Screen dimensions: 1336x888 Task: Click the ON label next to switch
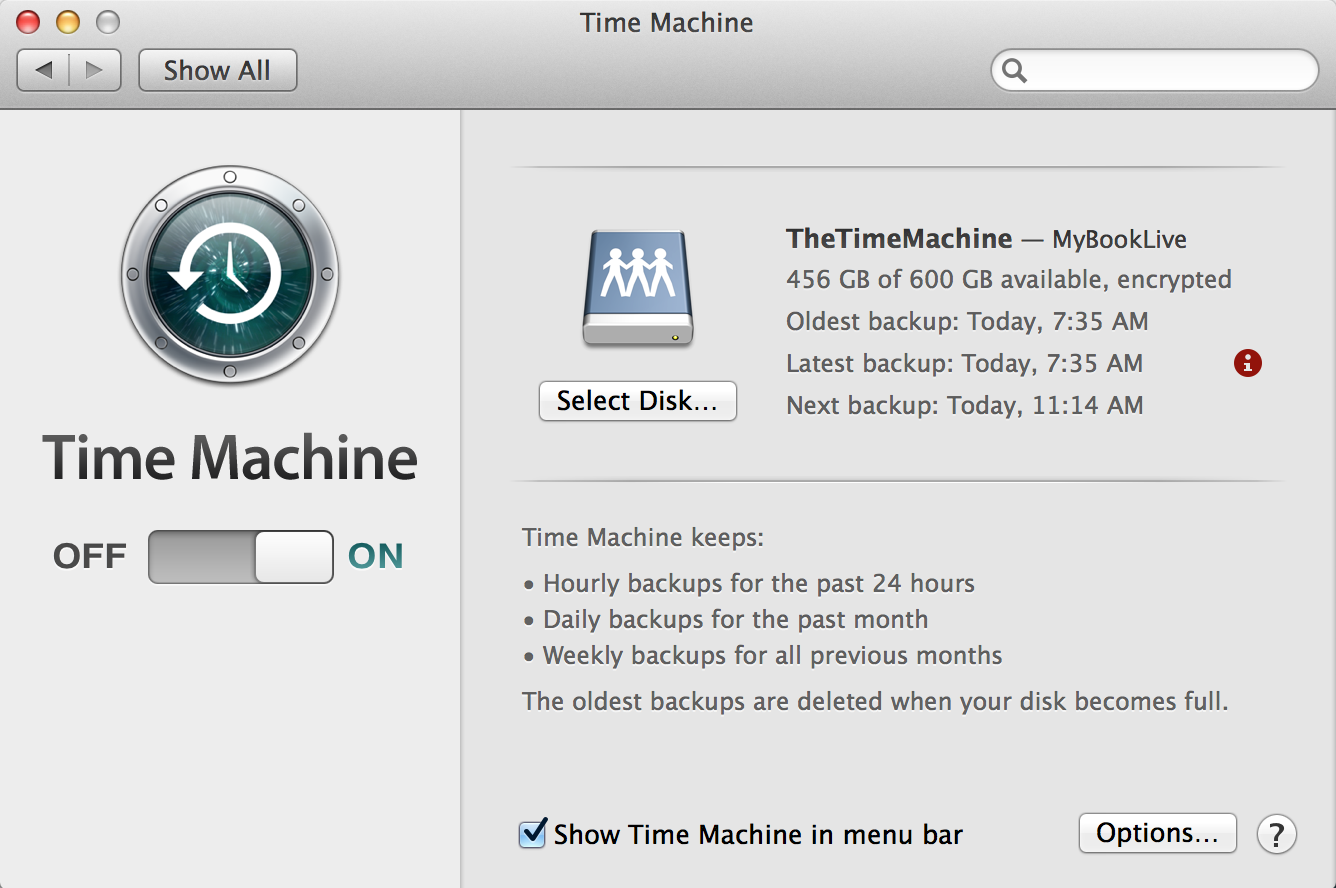[x=376, y=556]
